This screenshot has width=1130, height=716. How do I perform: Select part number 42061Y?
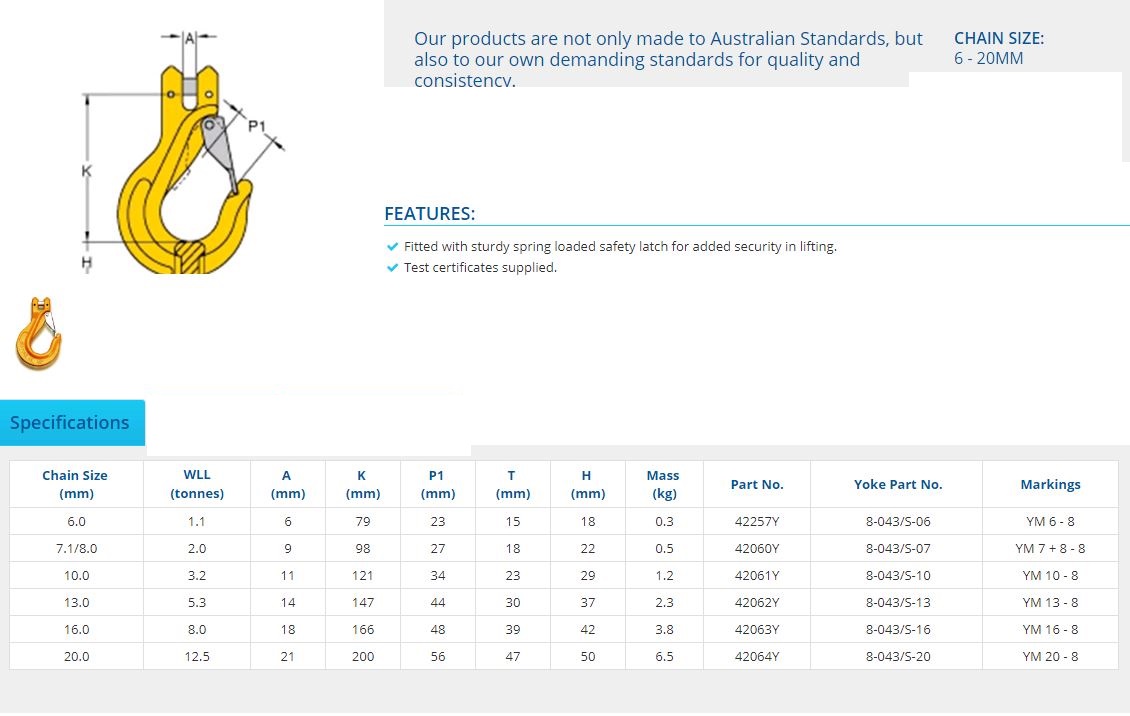pyautogui.click(x=757, y=576)
